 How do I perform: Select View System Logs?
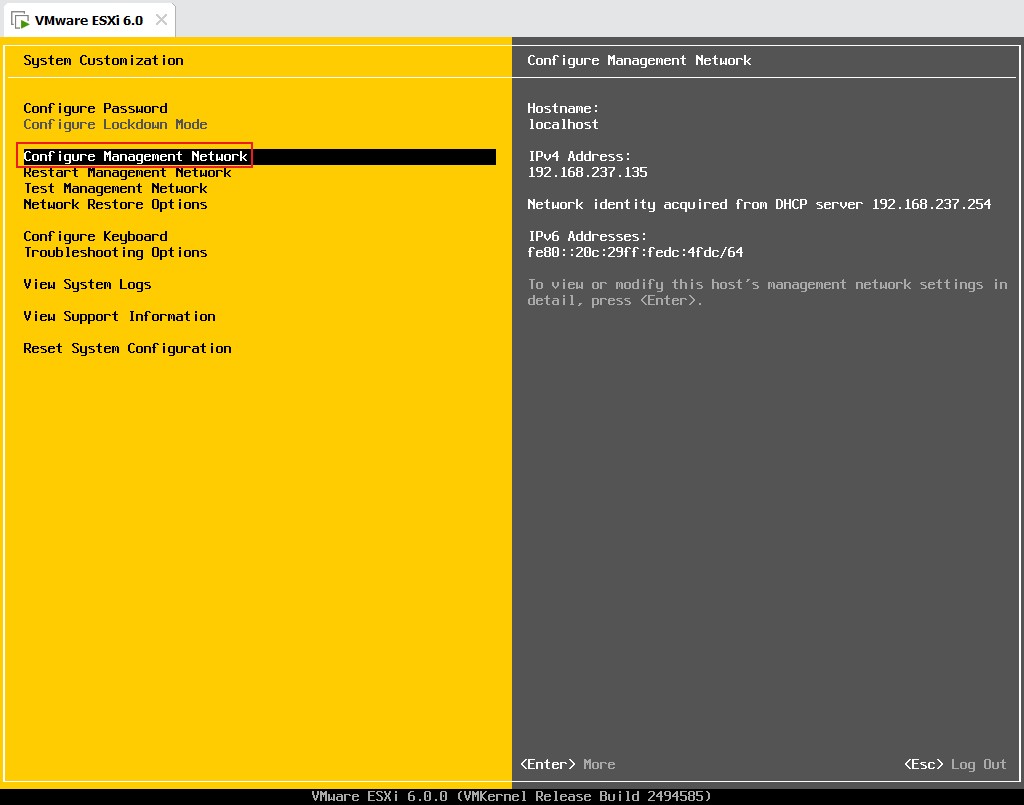87,284
